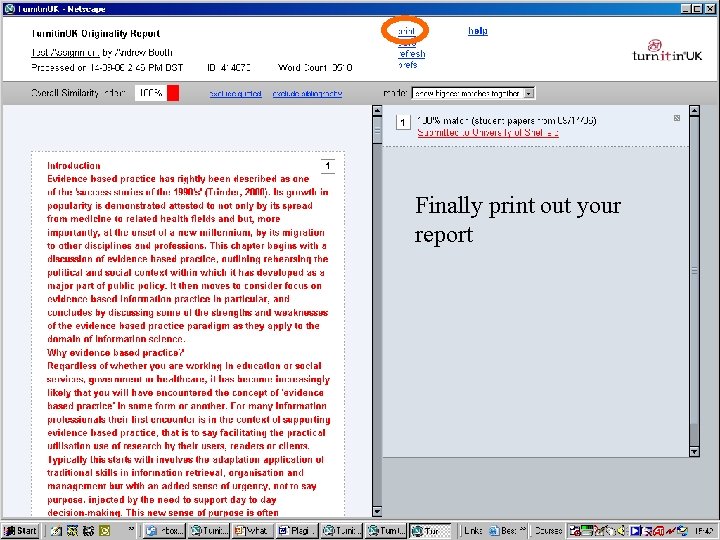This screenshot has width=720, height=540.
Task: Click the system clock in the tray
Action: (x=704, y=531)
